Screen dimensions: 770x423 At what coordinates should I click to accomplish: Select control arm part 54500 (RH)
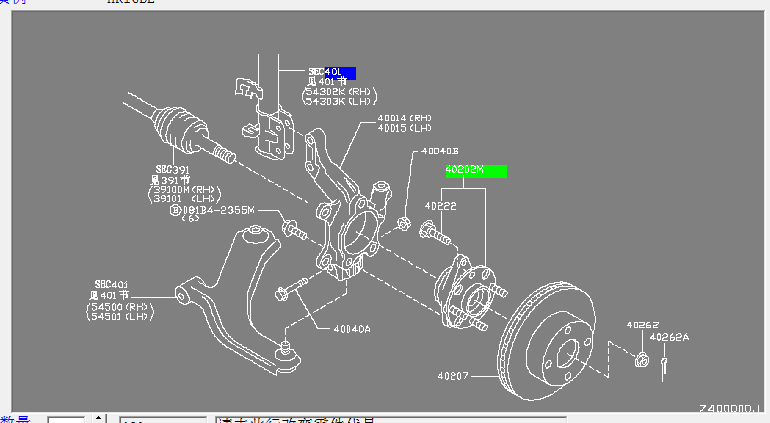(121, 307)
